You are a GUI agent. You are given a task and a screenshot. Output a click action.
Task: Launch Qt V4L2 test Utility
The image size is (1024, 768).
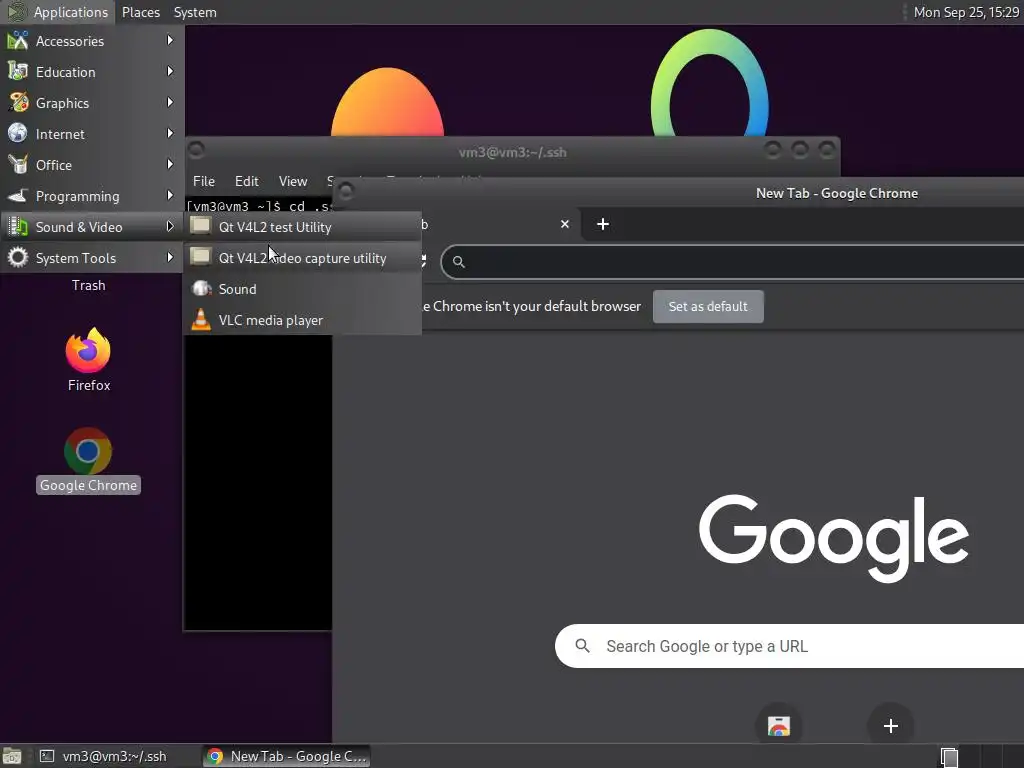(x=302, y=227)
